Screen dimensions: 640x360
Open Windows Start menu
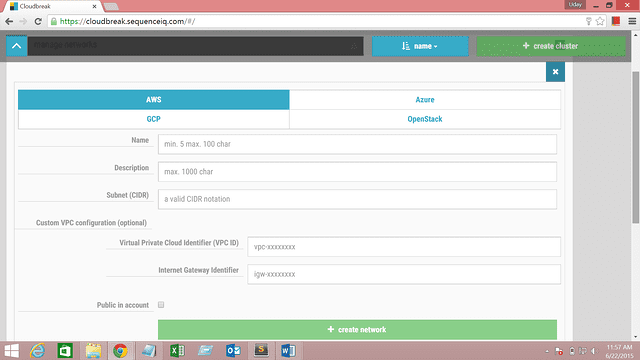tap(11, 351)
